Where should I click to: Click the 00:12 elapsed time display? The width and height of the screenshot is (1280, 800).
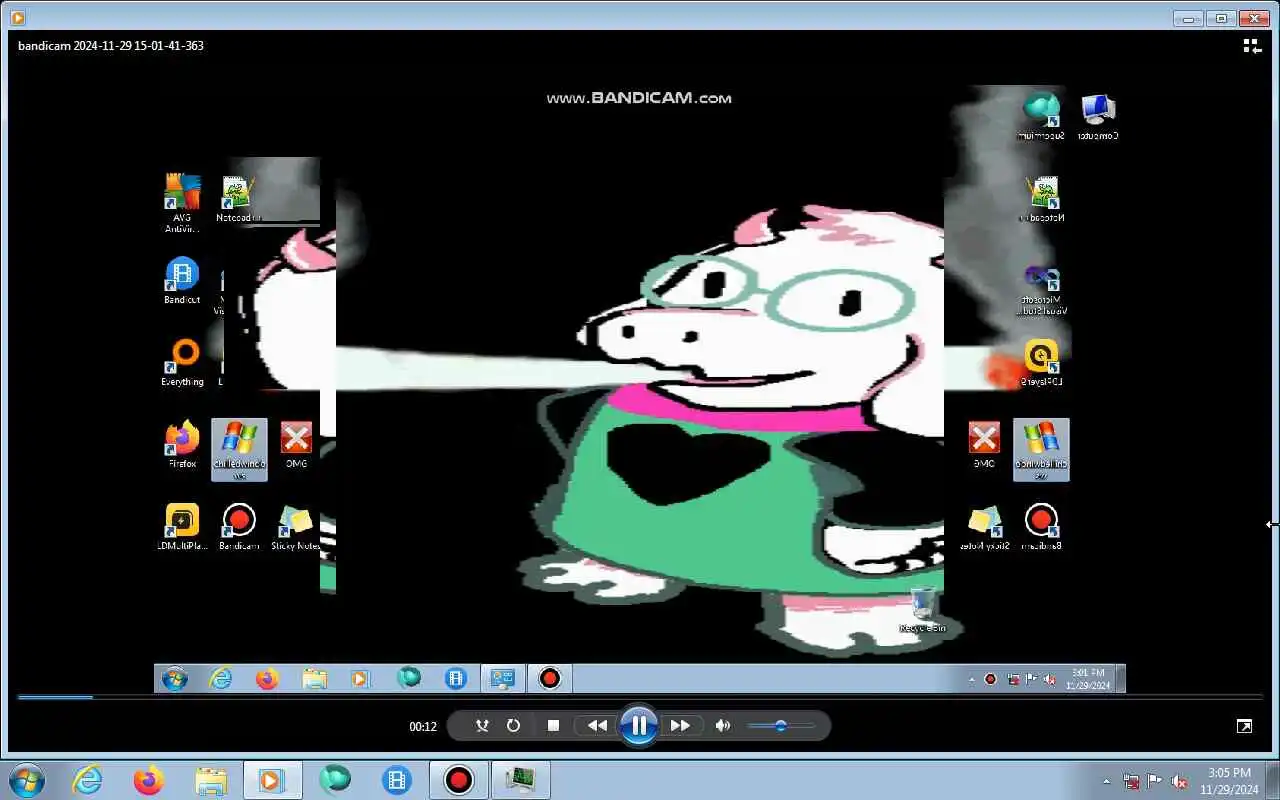423,727
